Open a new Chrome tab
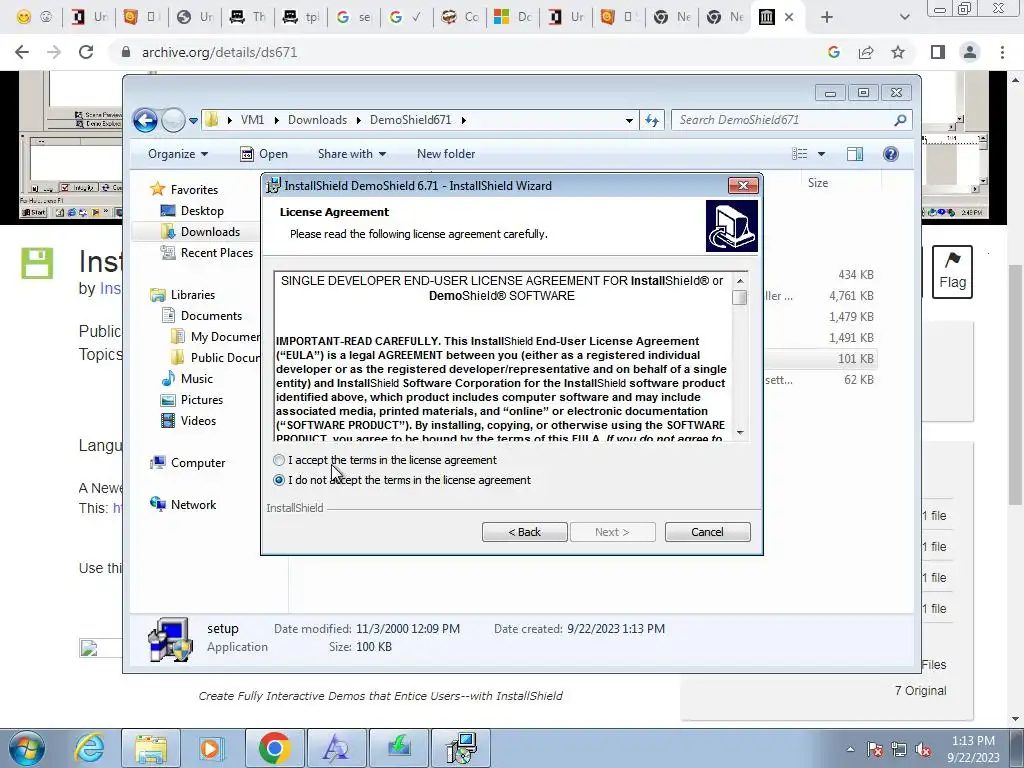Screen dimensions: 1024x768 [x=827, y=18]
